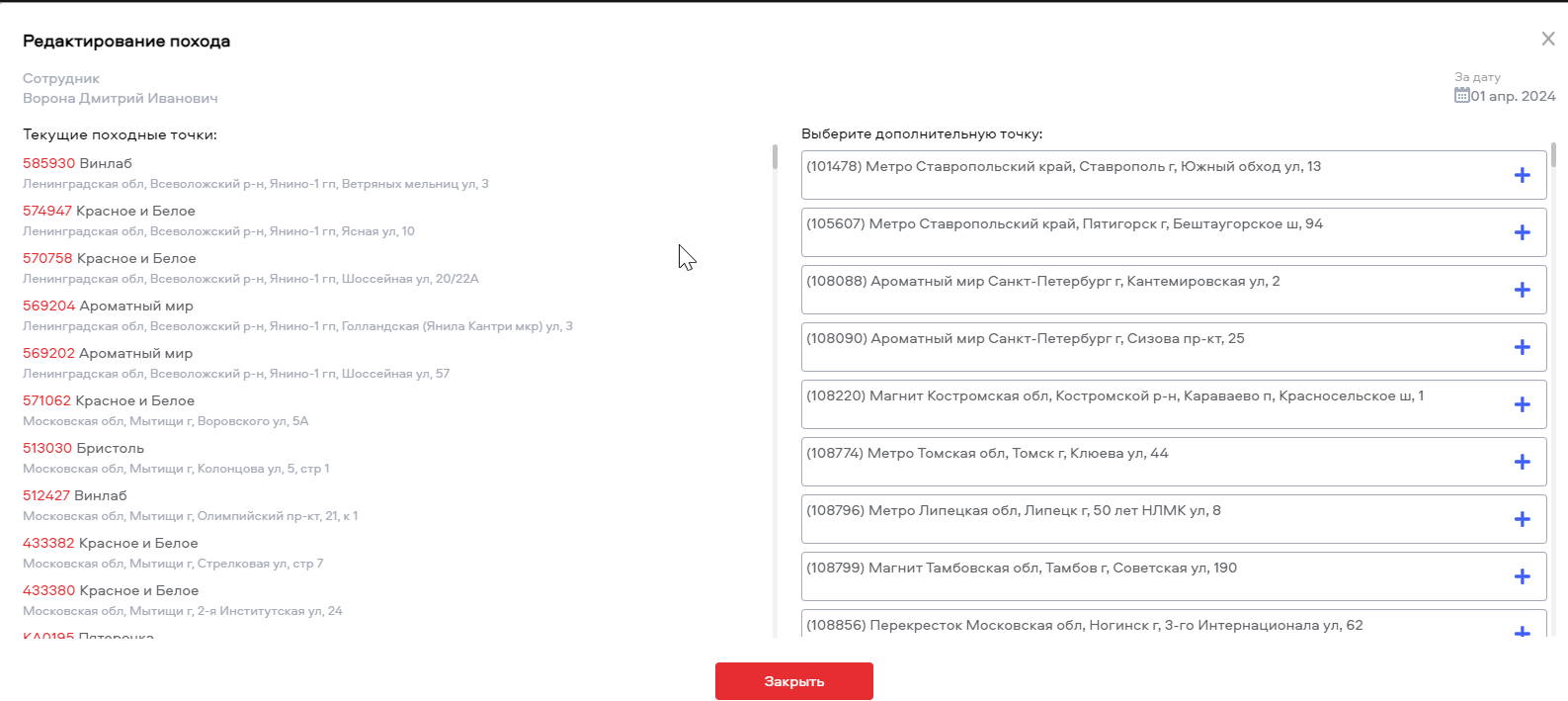1568x701 pixels.
Task: Add point 108799 Магнит Тамбов with plus icon
Action: click(1522, 576)
